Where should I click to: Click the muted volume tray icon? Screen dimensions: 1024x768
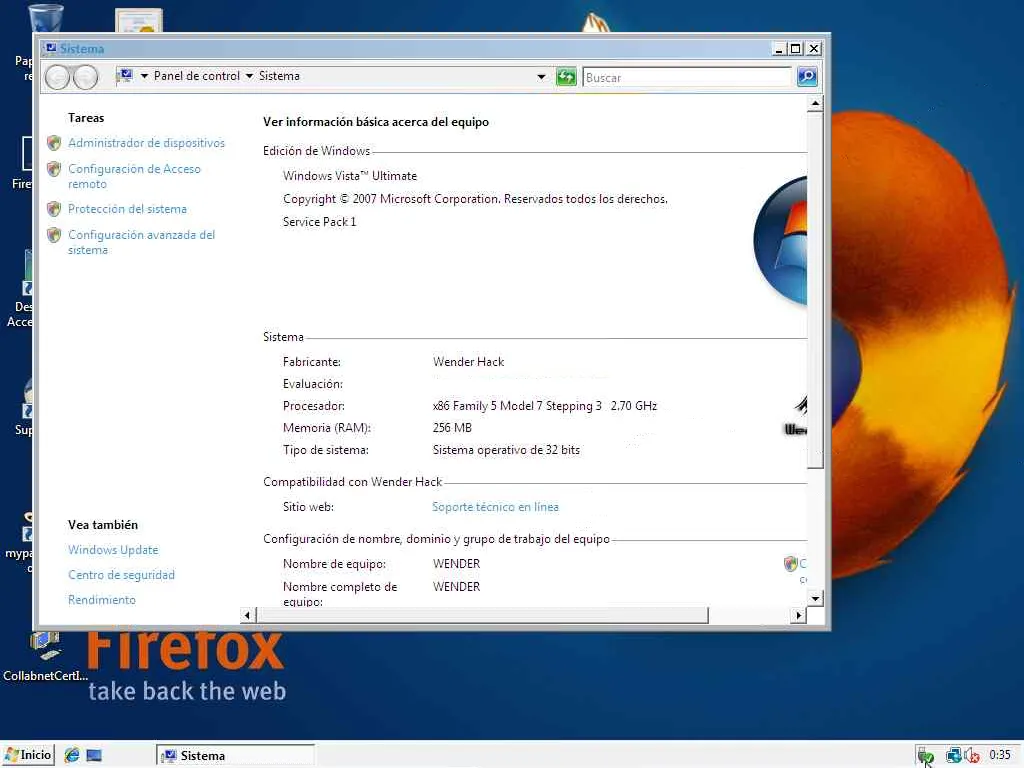[x=972, y=756]
